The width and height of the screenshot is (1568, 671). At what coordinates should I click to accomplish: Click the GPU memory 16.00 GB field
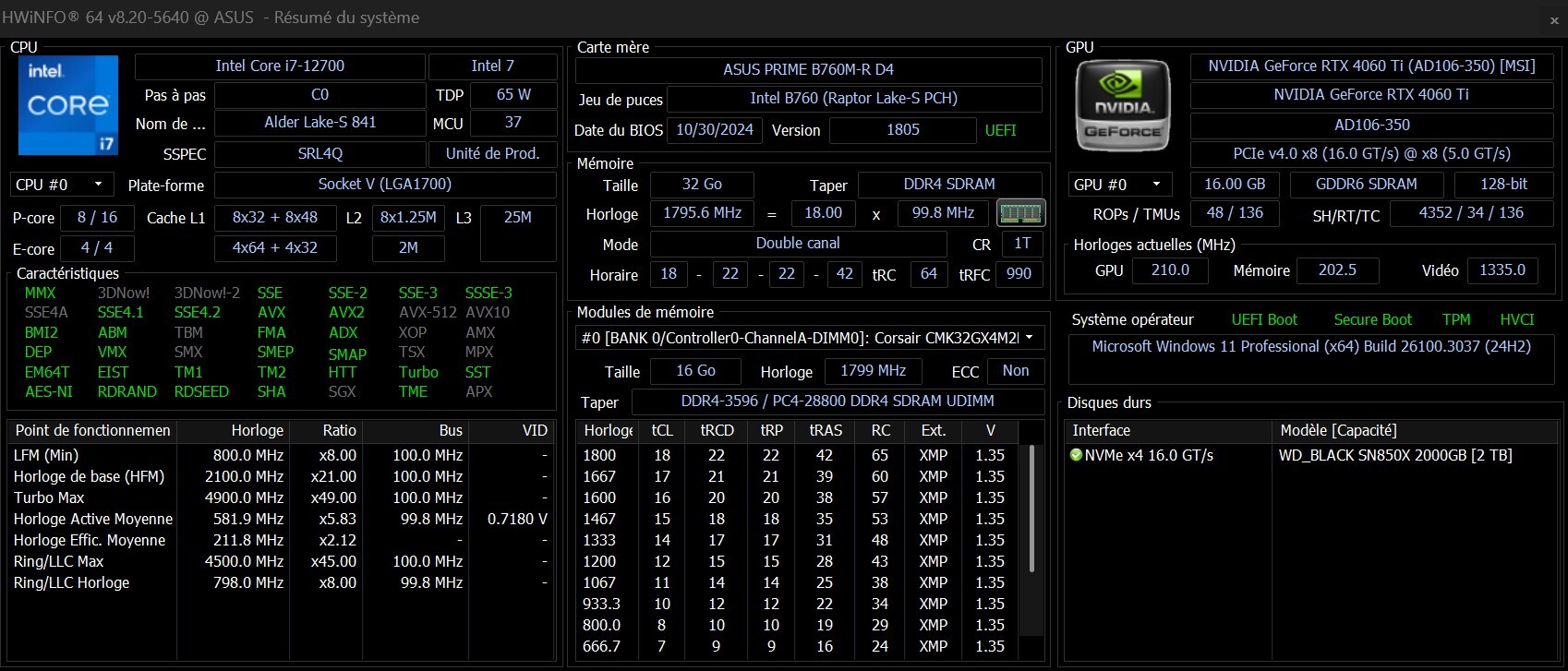point(1235,185)
